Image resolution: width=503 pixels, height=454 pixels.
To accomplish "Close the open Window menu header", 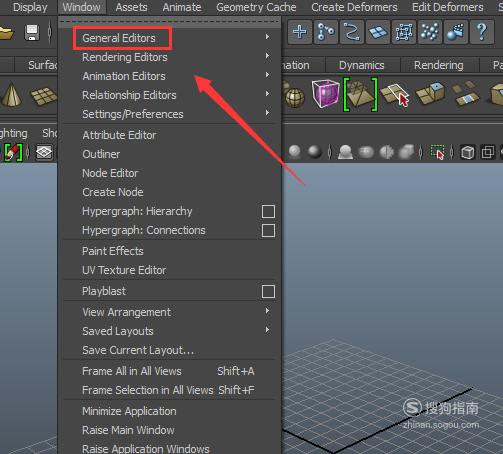I will 82,7.
